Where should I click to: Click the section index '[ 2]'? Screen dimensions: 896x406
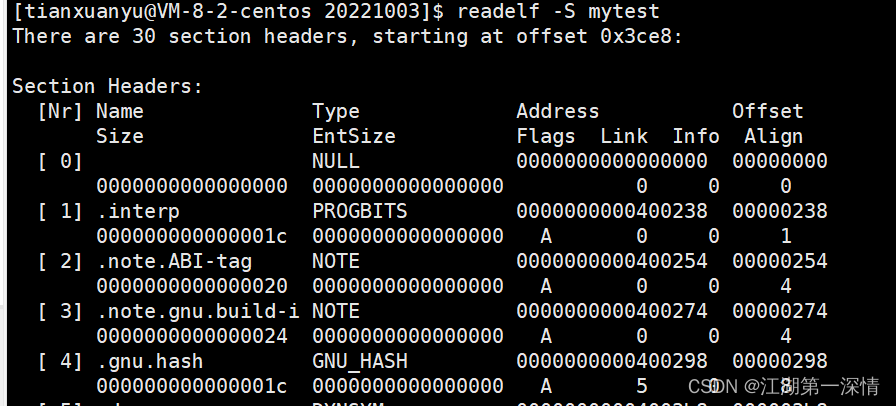point(60,261)
